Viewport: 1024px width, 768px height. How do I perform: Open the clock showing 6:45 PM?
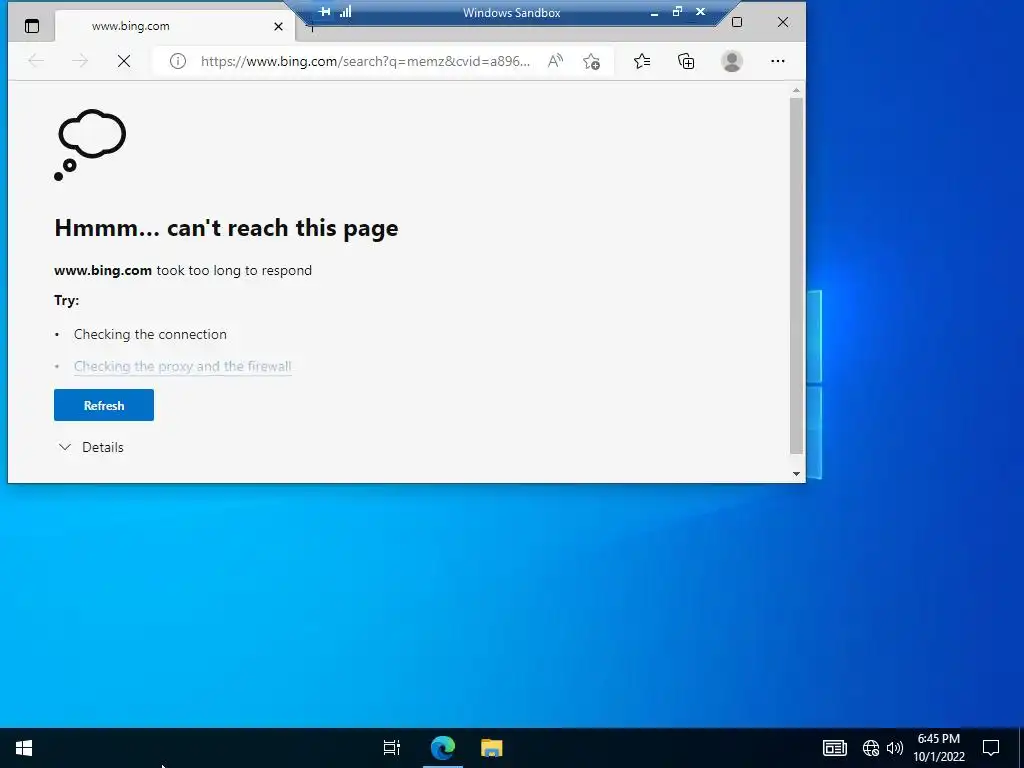(938, 748)
